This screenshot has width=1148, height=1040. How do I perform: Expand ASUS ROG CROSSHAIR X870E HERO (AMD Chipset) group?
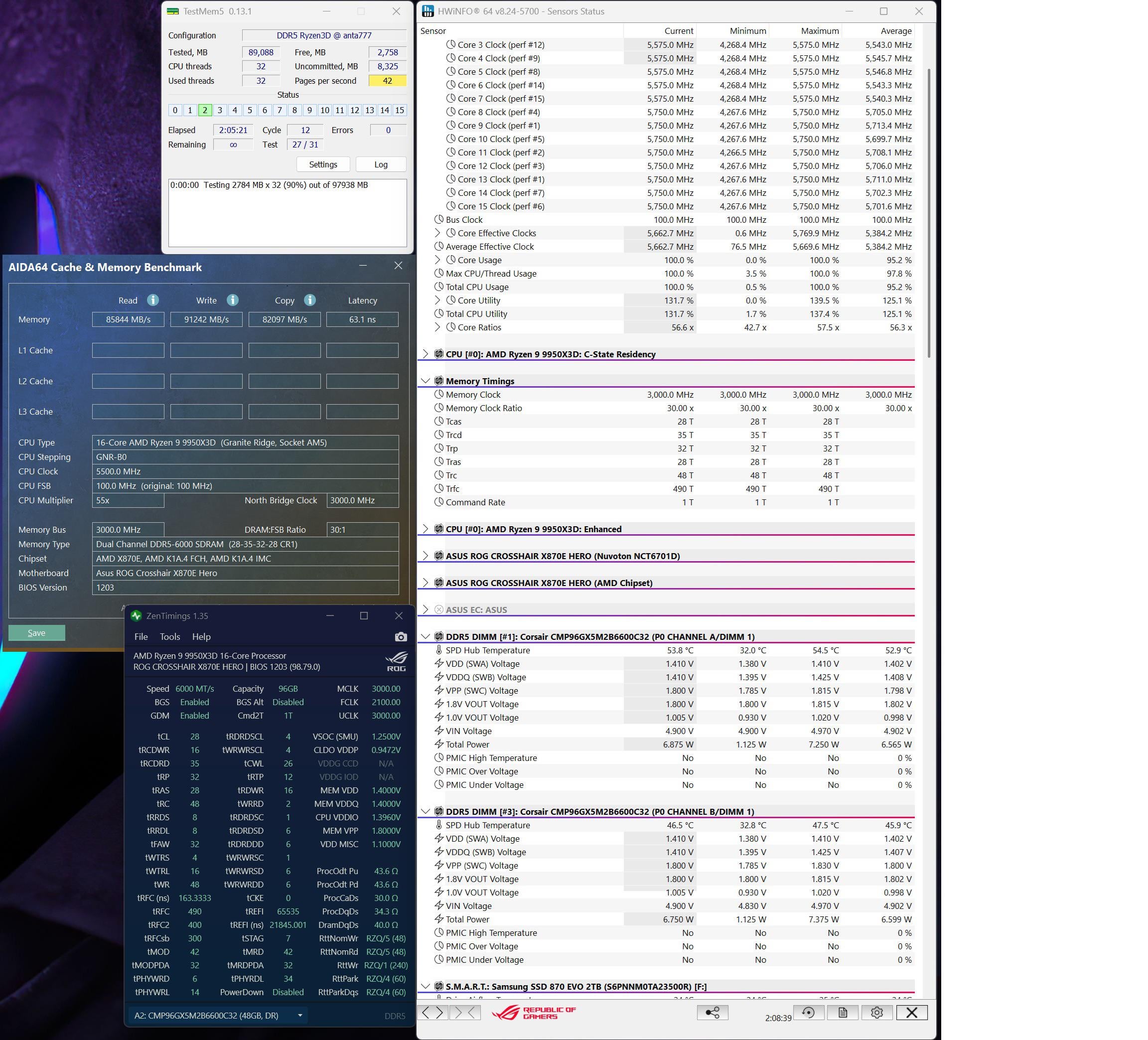426,583
